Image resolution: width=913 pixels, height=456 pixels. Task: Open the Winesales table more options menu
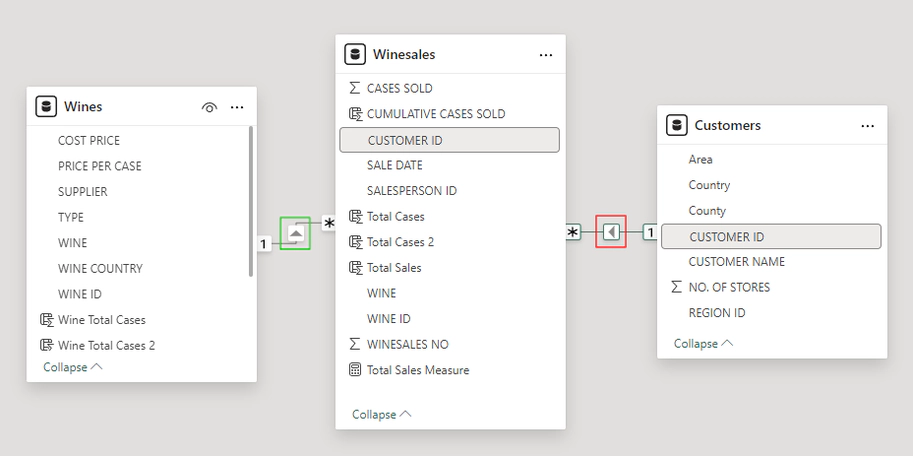point(546,55)
